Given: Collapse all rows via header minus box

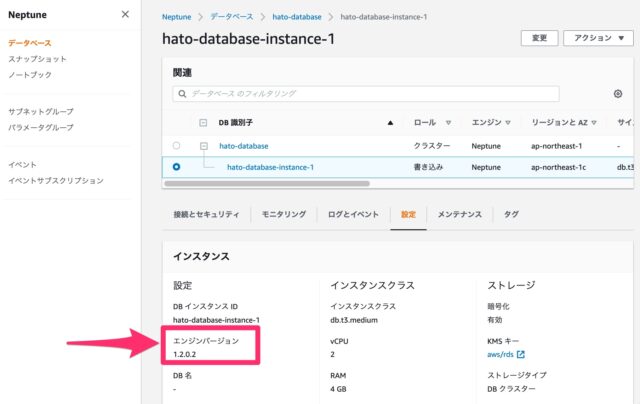Looking at the screenshot, I should [203, 122].
